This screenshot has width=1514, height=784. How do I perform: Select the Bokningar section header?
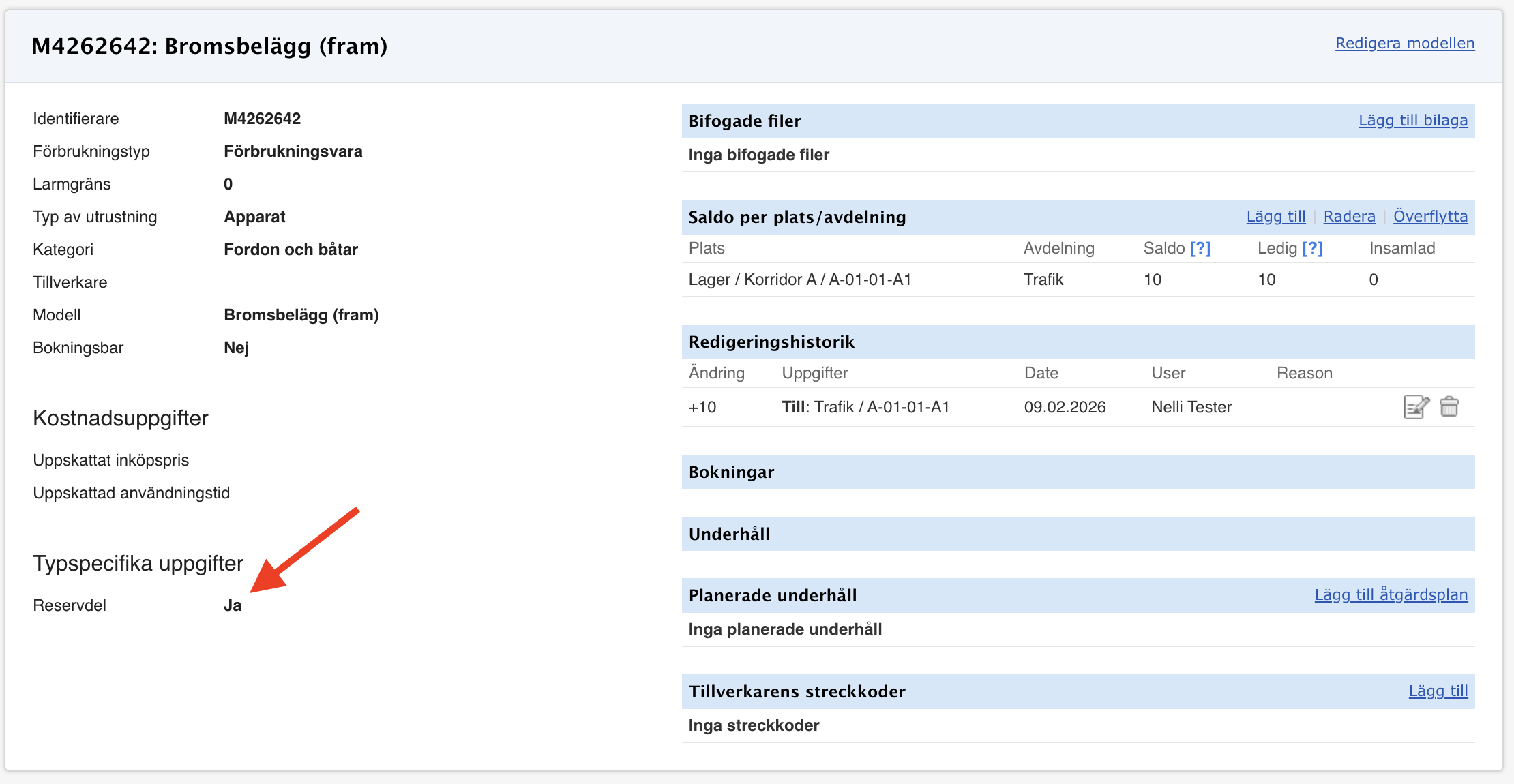click(731, 472)
